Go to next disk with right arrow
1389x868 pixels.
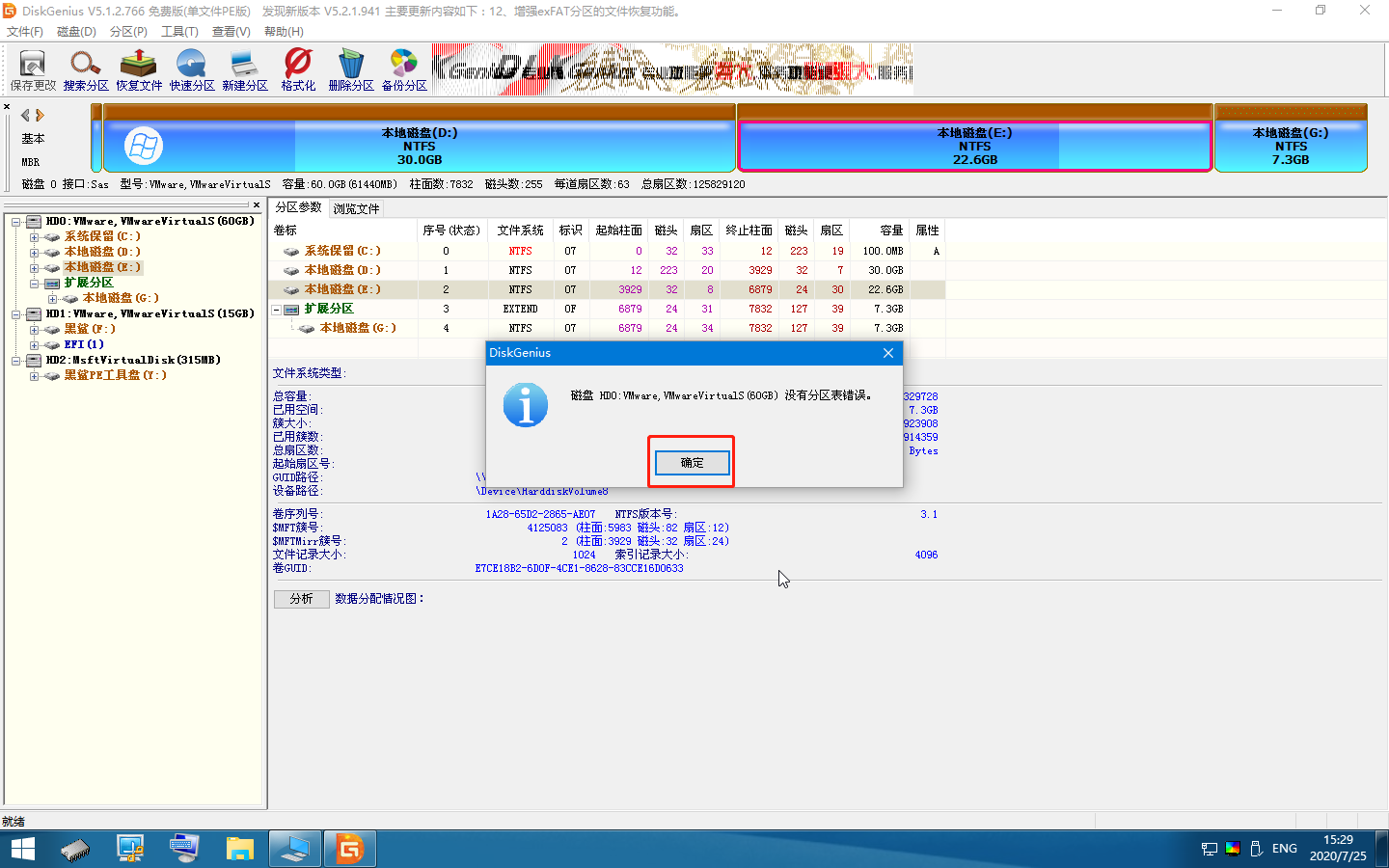coord(40,115)
